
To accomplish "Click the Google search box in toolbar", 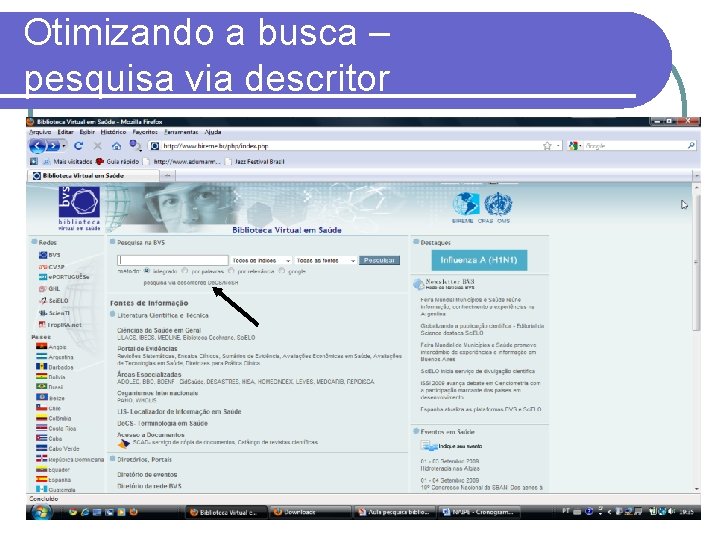I will click(635, 146).
